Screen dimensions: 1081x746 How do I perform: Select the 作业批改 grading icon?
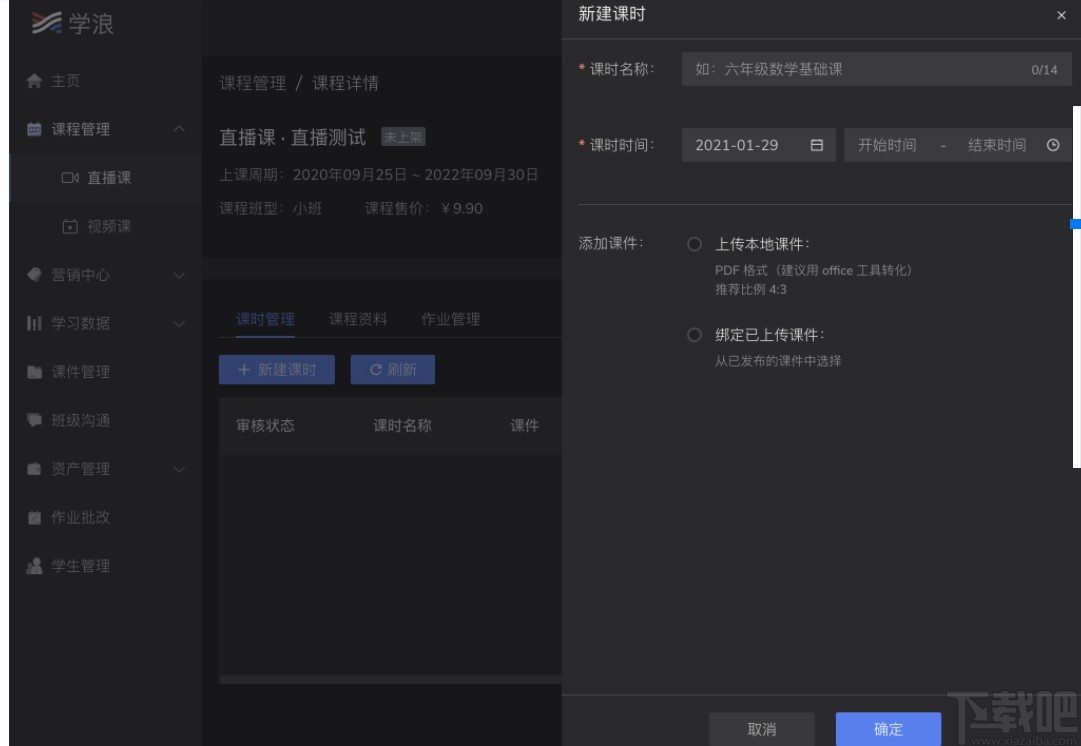point(31,516)
